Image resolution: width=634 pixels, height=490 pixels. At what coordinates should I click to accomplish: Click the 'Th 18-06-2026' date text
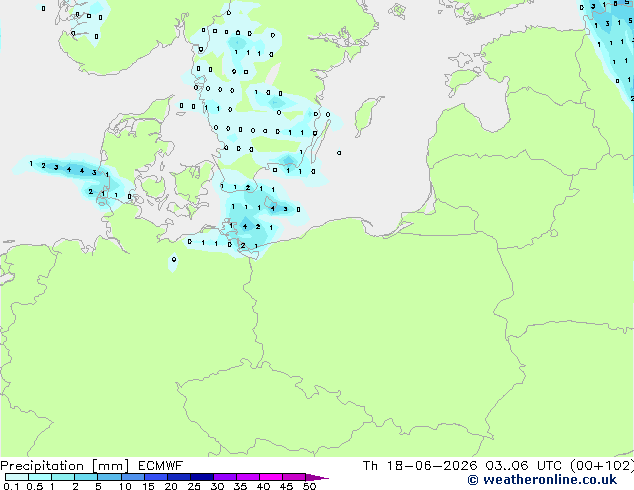pos(420,466)
